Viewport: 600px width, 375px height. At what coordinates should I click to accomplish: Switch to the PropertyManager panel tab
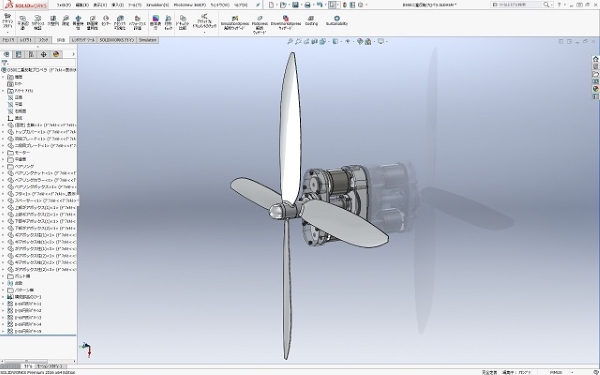pos(18,54)
